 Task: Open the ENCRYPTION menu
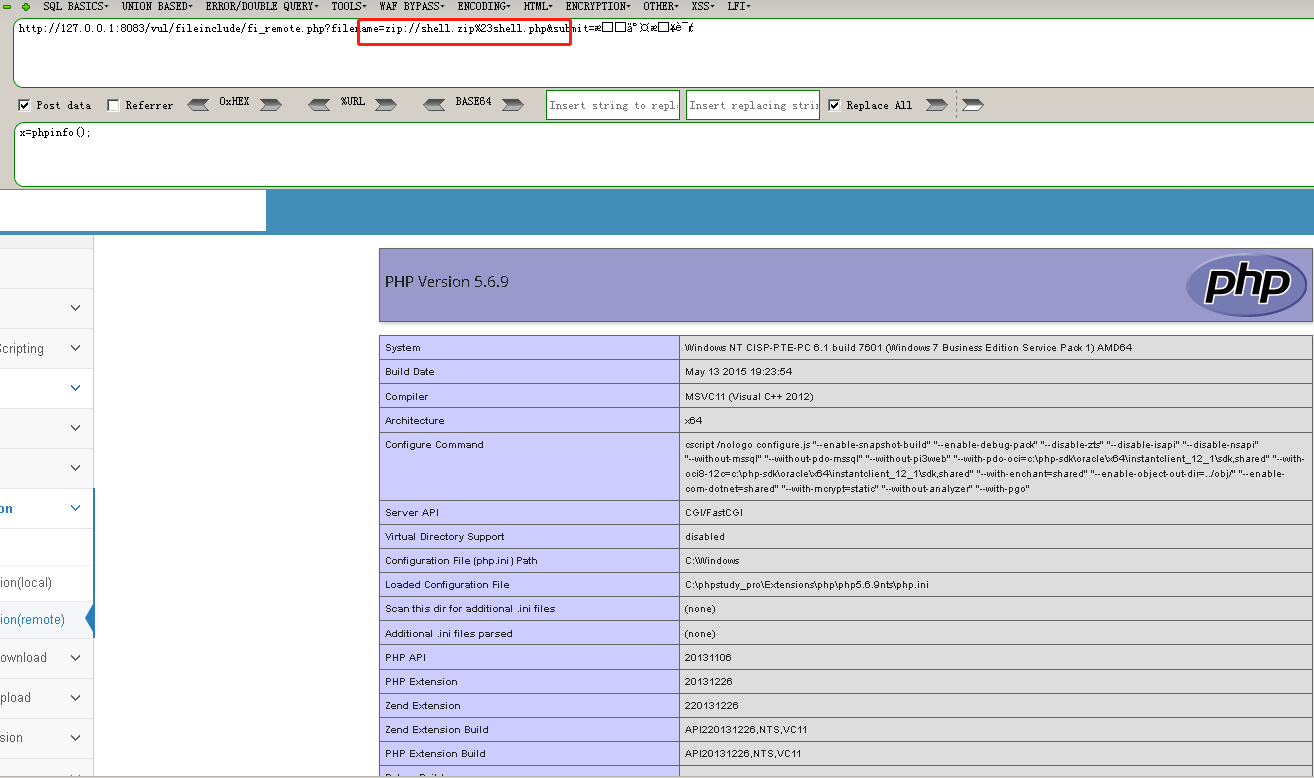pyautogui.click(x=600, y=6)
